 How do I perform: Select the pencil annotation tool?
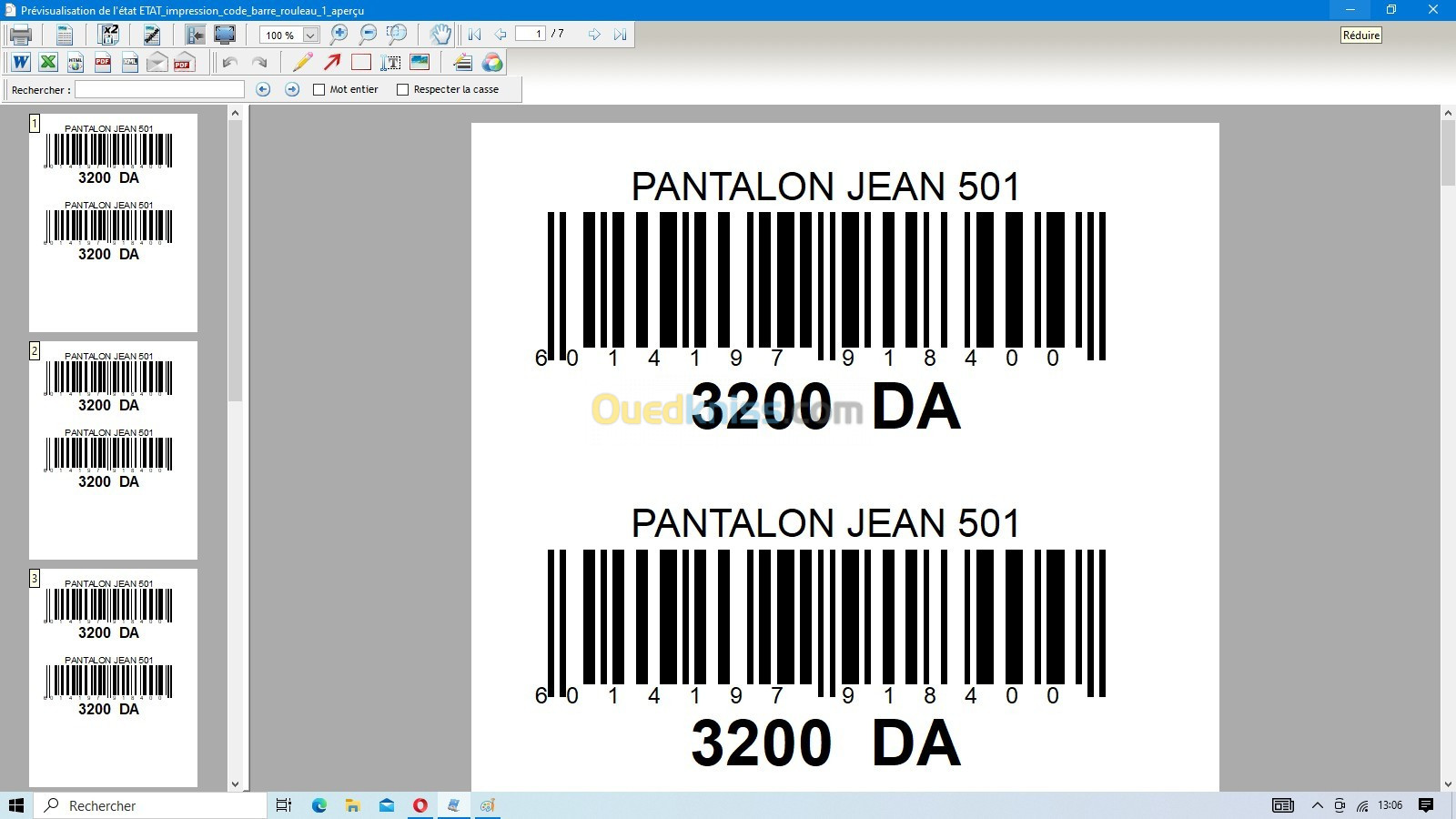coord(303,62)
